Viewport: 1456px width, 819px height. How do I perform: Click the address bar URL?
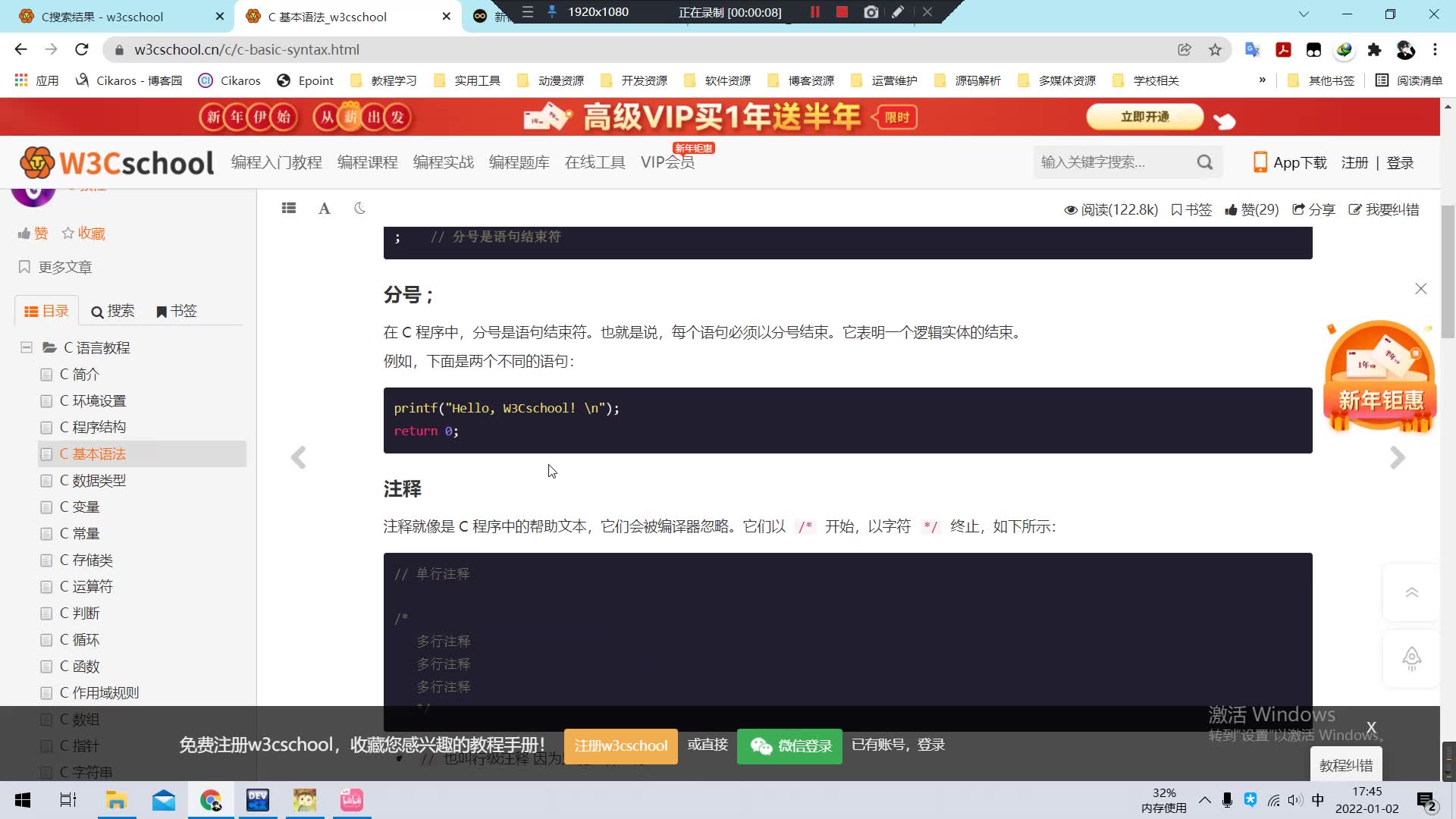click(247, 49)
